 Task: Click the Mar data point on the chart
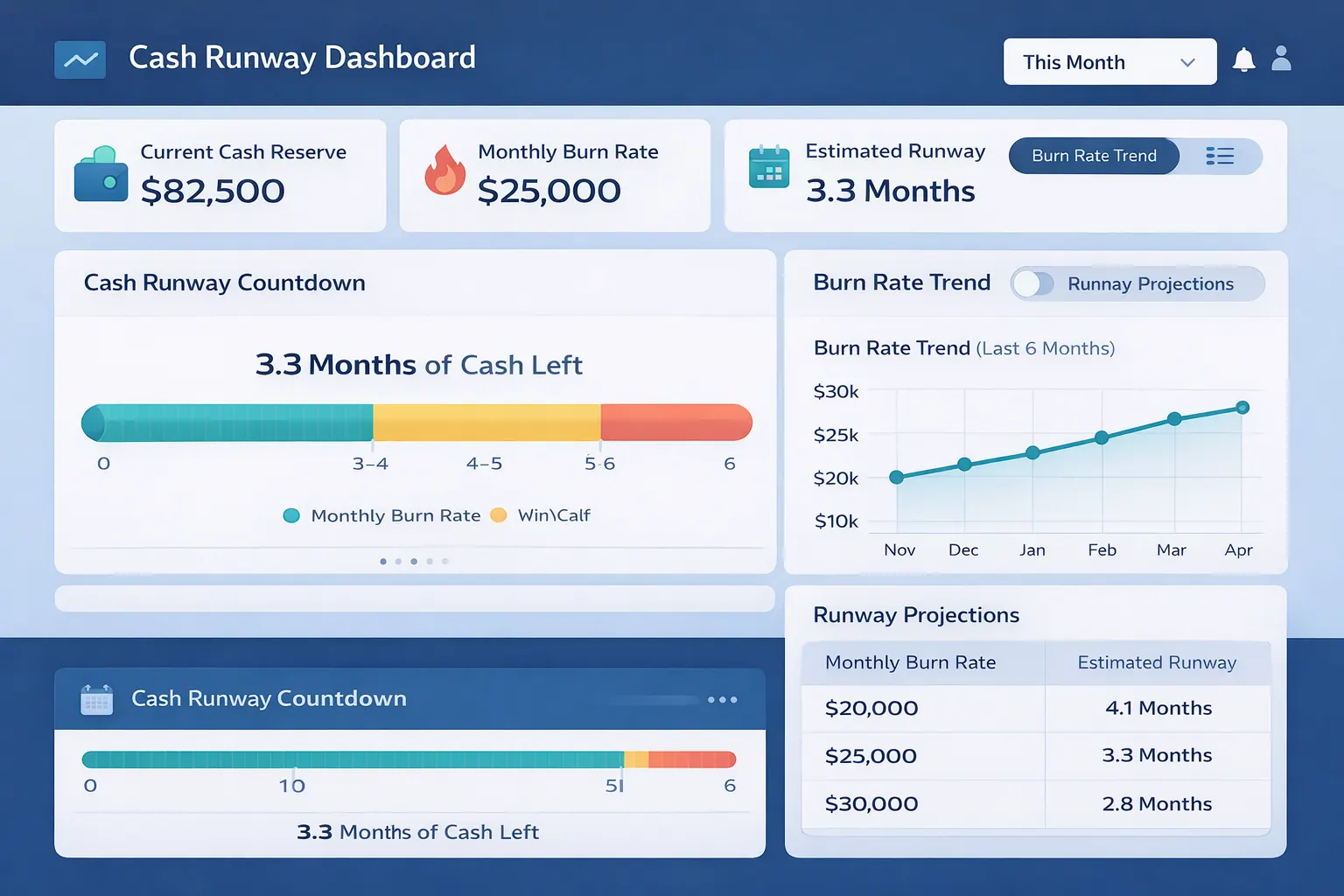(1174, 419)
